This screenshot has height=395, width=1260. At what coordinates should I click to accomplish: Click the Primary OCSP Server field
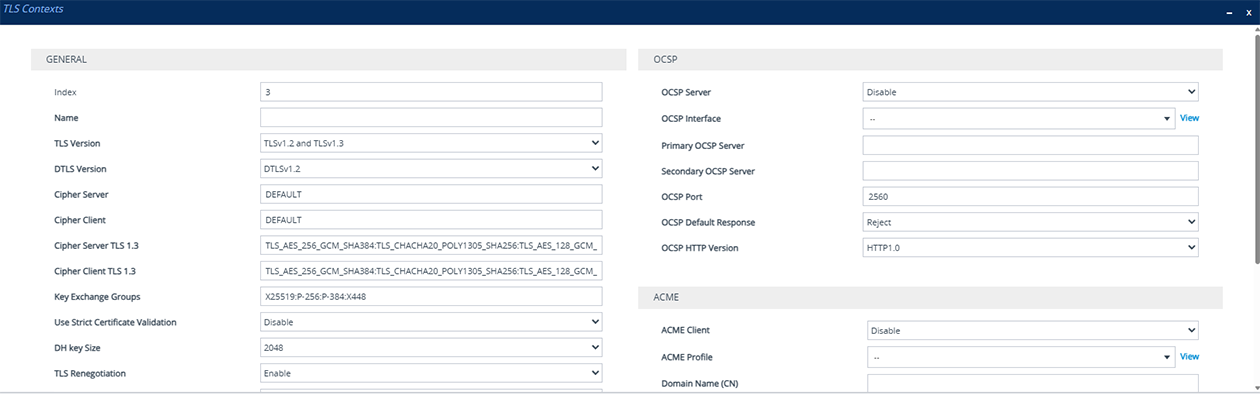tap(1031, 145)
